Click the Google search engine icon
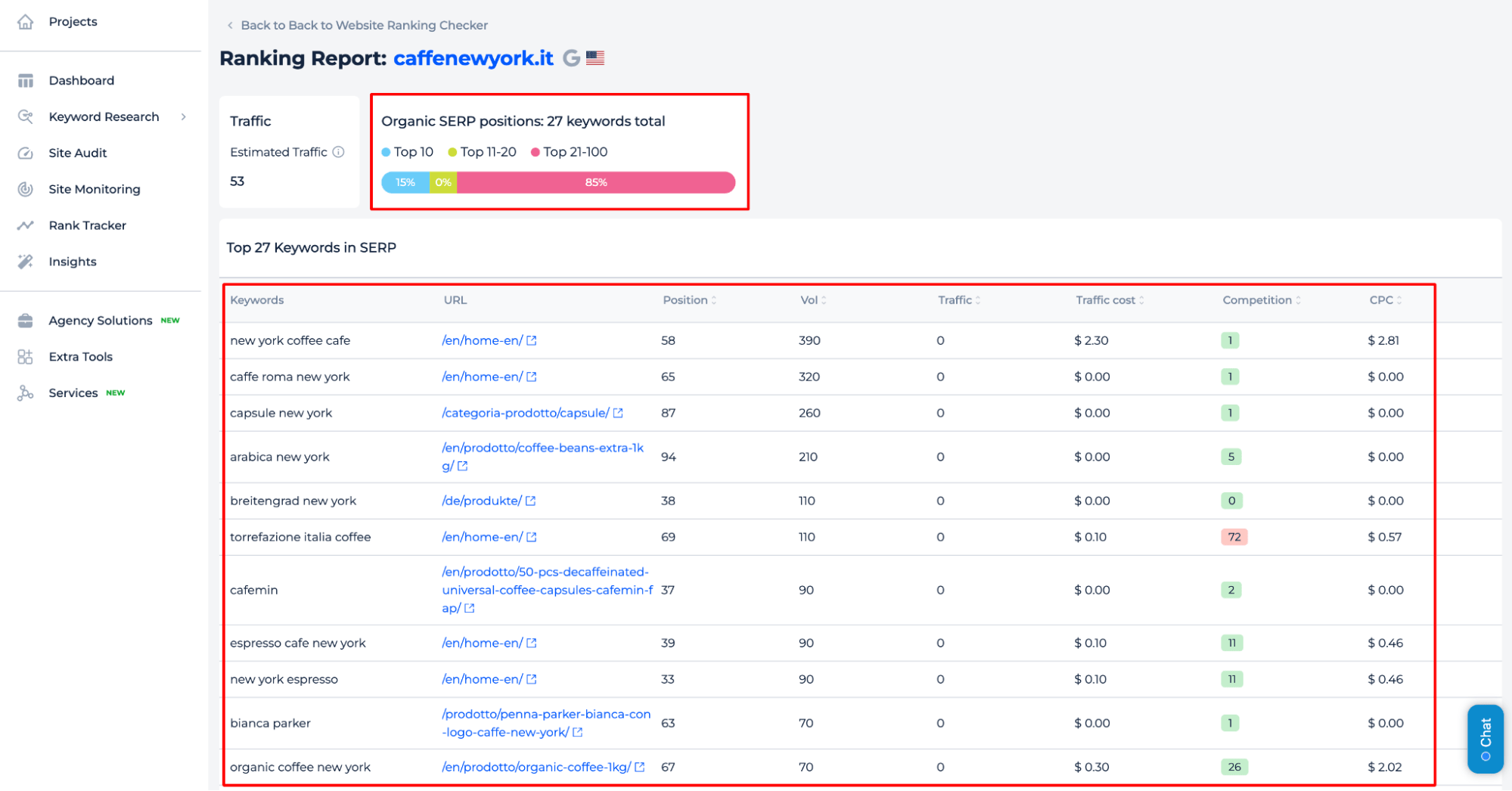The image size is (1512, 791). (x=571, y=58)
